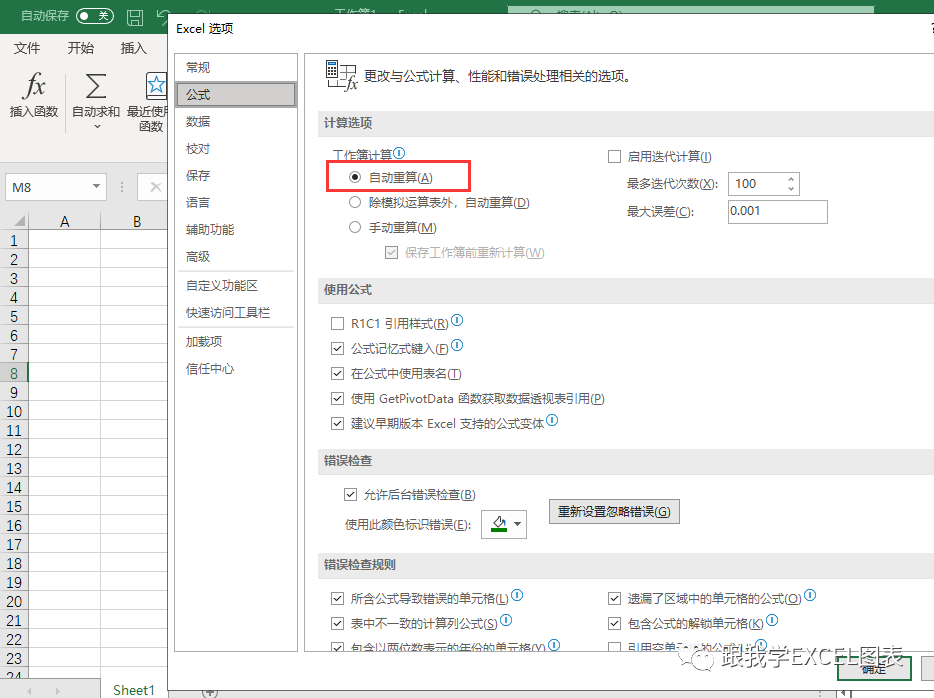934x698 pixels.
Task: Open the 自定义功能区 options category
Action: point(236,286)
